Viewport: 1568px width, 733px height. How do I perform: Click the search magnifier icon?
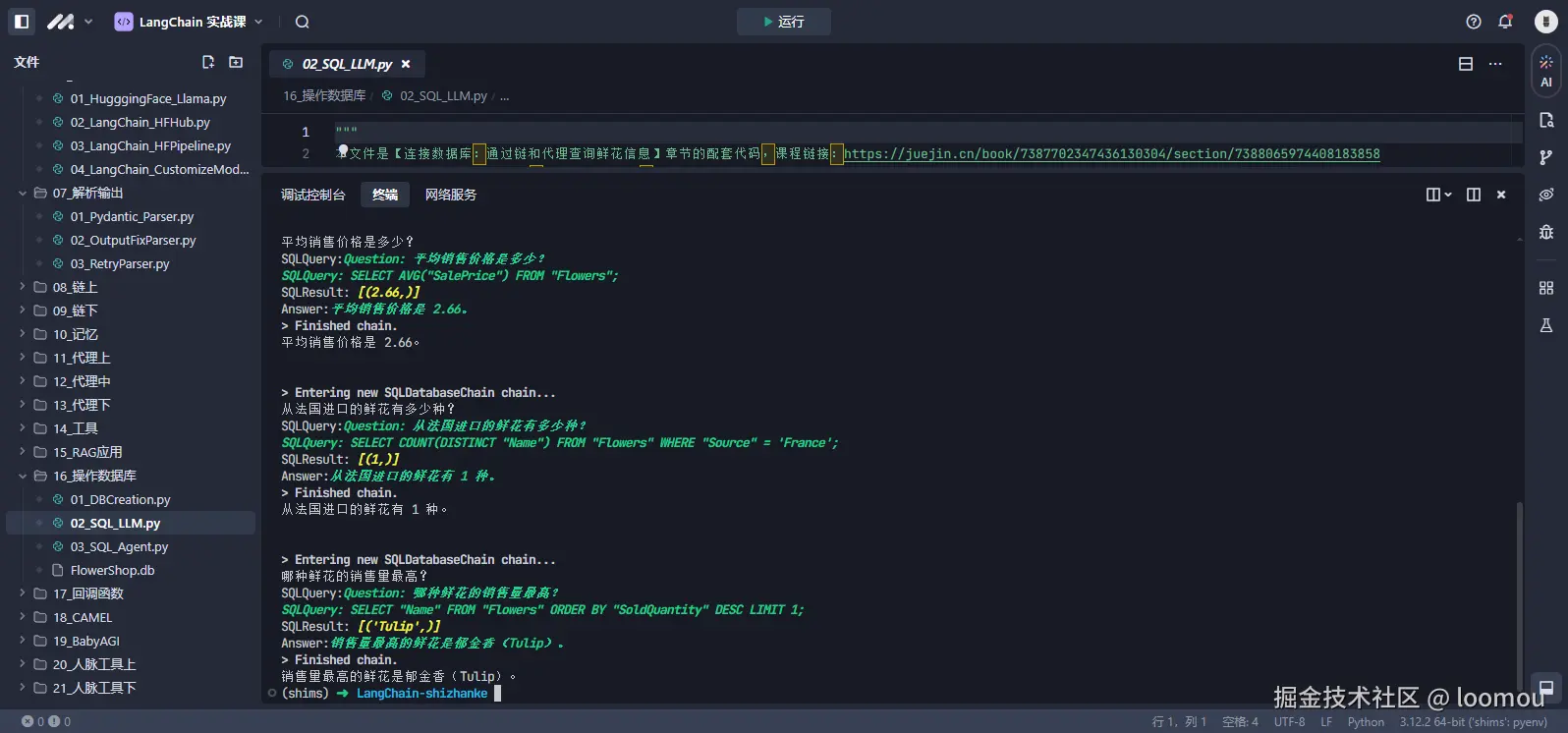tap(303, 22)
